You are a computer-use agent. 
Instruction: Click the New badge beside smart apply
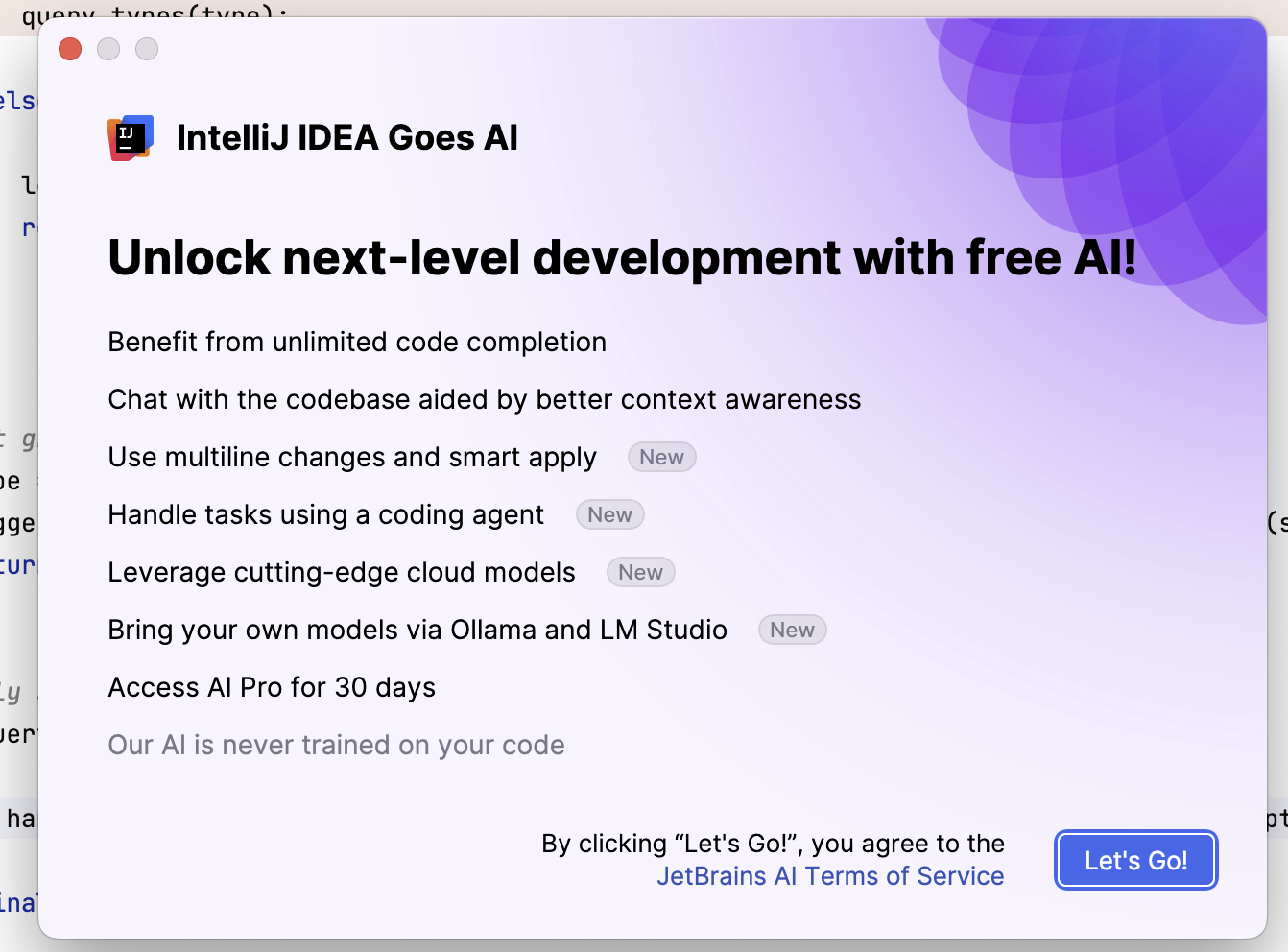click(662, 458)
